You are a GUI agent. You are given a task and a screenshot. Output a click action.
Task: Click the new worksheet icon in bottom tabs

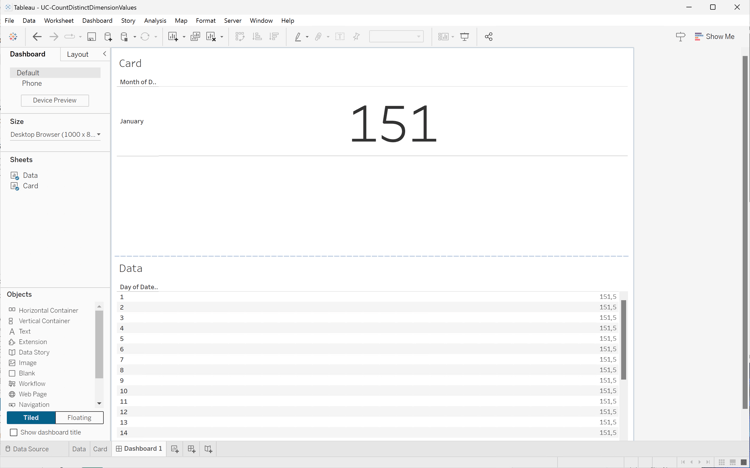(175, 449)
